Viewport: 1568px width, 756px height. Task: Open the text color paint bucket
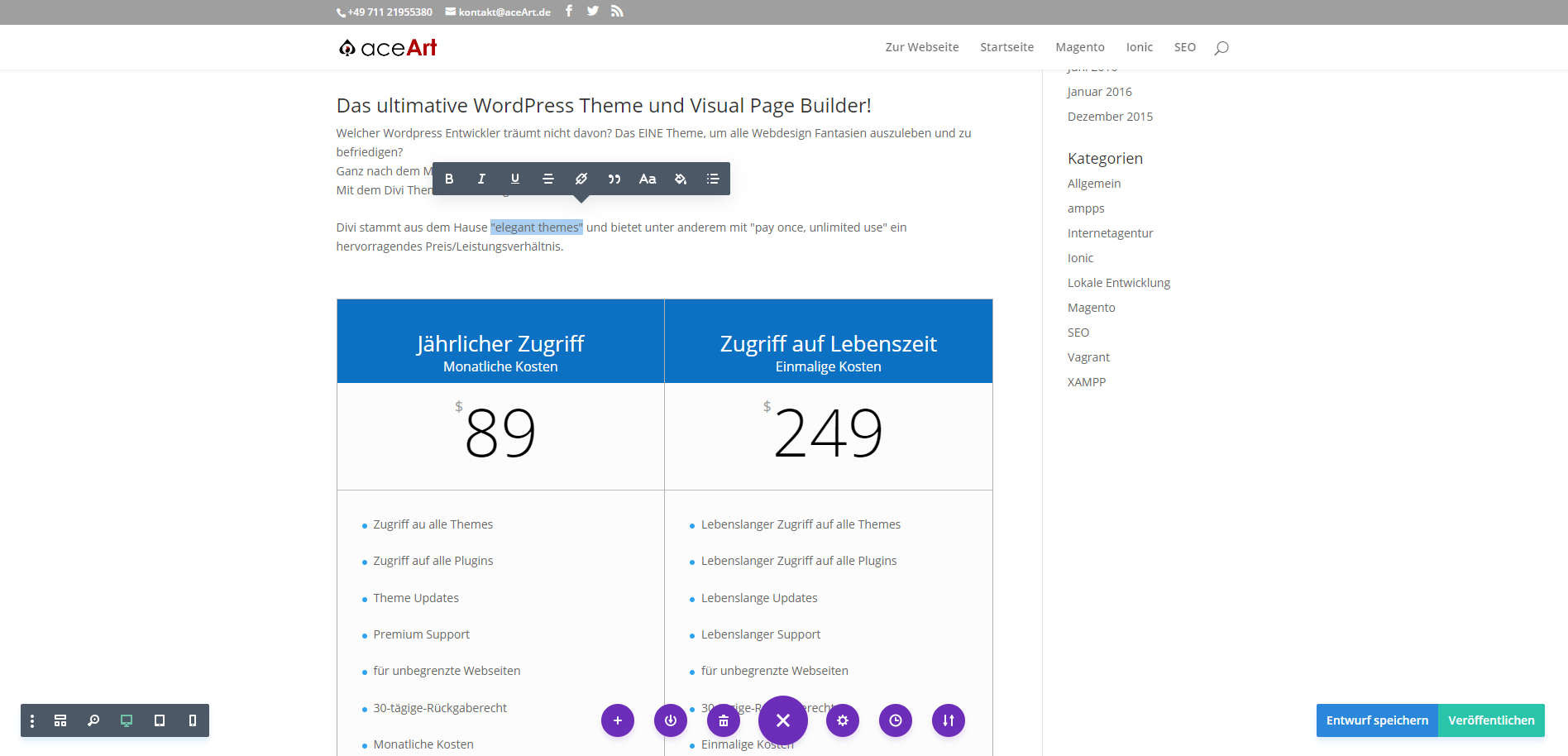[681, 179]
